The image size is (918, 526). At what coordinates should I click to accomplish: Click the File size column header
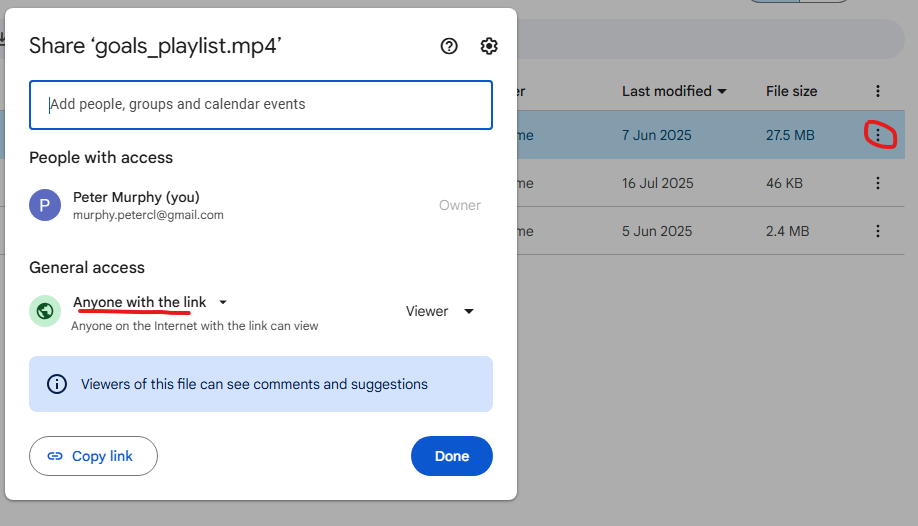tap(791, 91)
